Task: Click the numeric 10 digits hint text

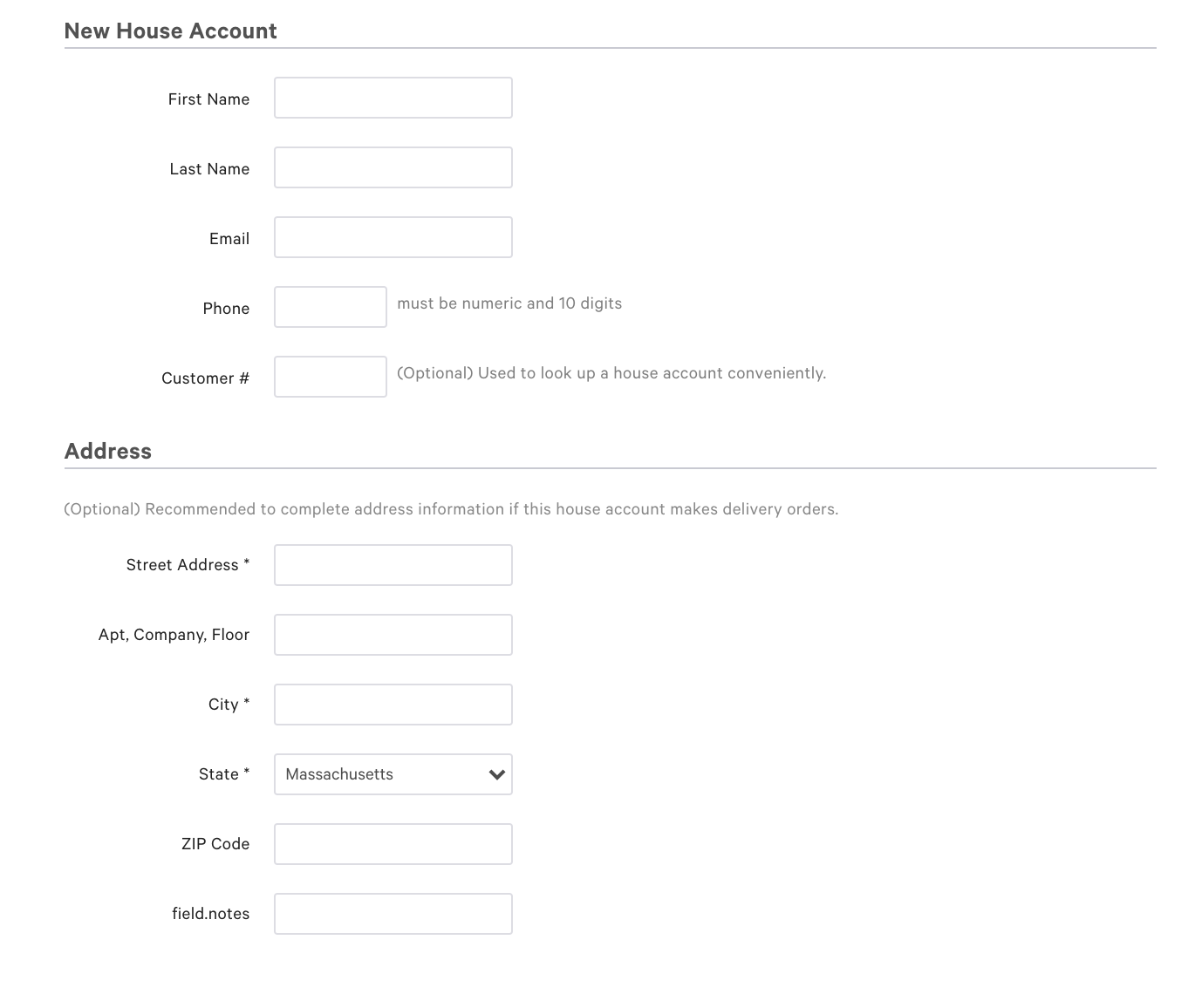Action: (x=509, y=303)
